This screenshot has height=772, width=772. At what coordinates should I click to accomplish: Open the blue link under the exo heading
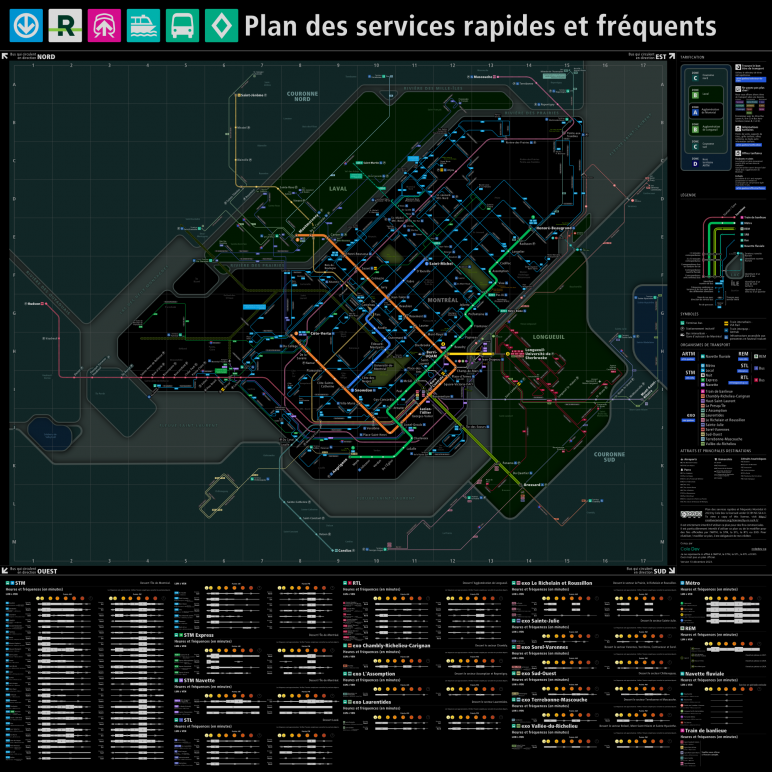pos(690,420)
